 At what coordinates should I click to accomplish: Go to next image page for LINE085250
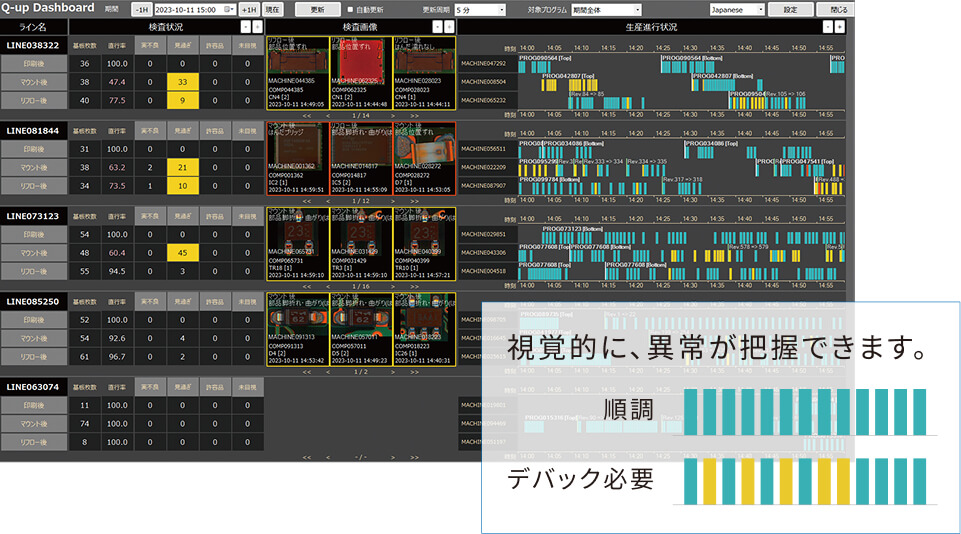pos(393,372)
